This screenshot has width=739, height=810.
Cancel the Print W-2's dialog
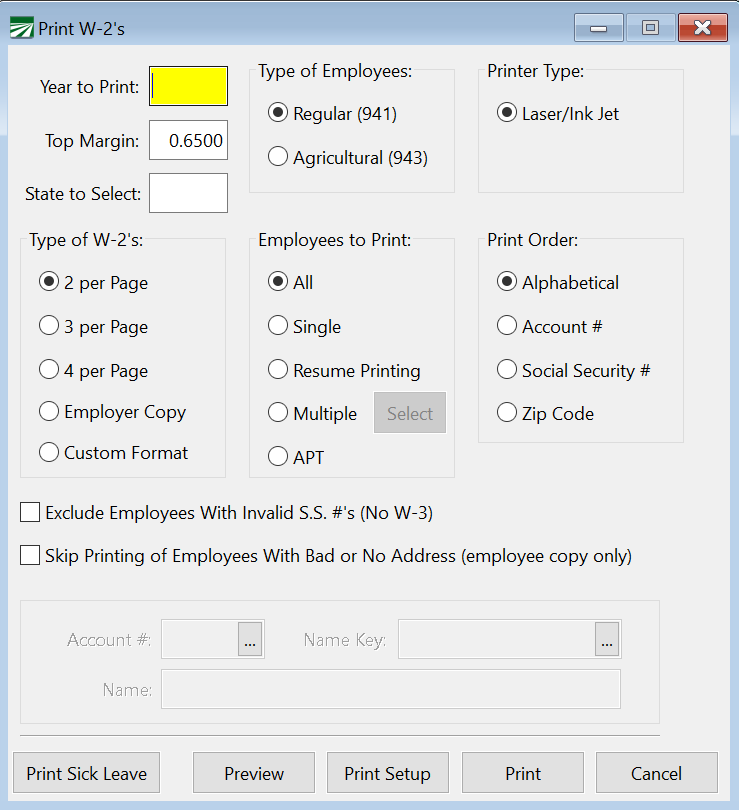coord(656,773)
